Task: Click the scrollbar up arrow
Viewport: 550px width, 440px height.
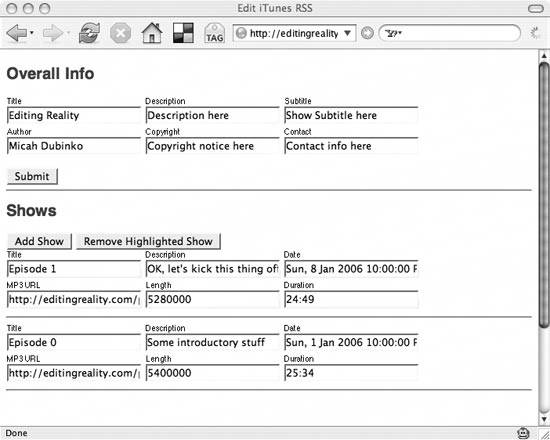Action: pos(544,55)
